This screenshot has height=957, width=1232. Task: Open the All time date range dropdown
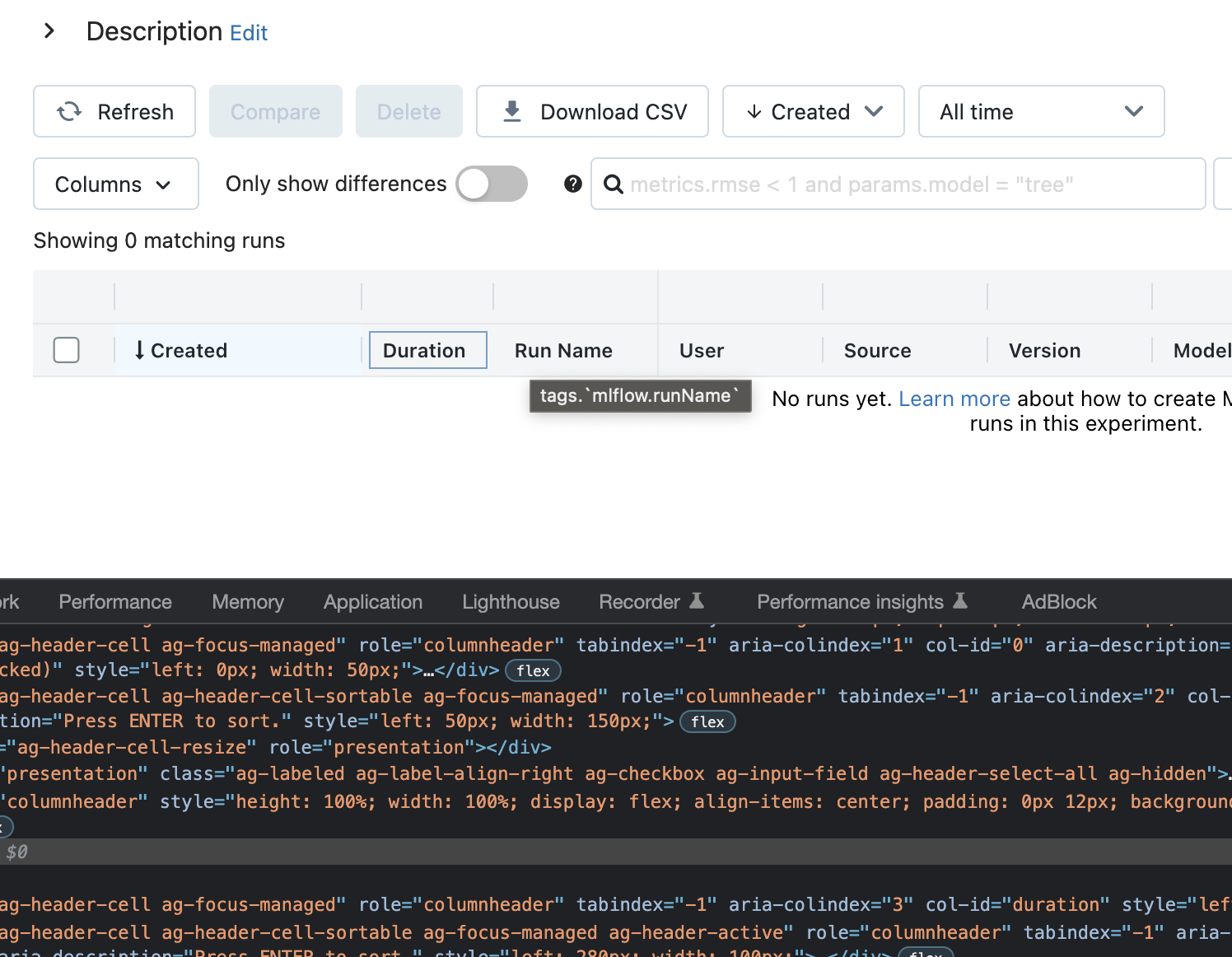1041,111
